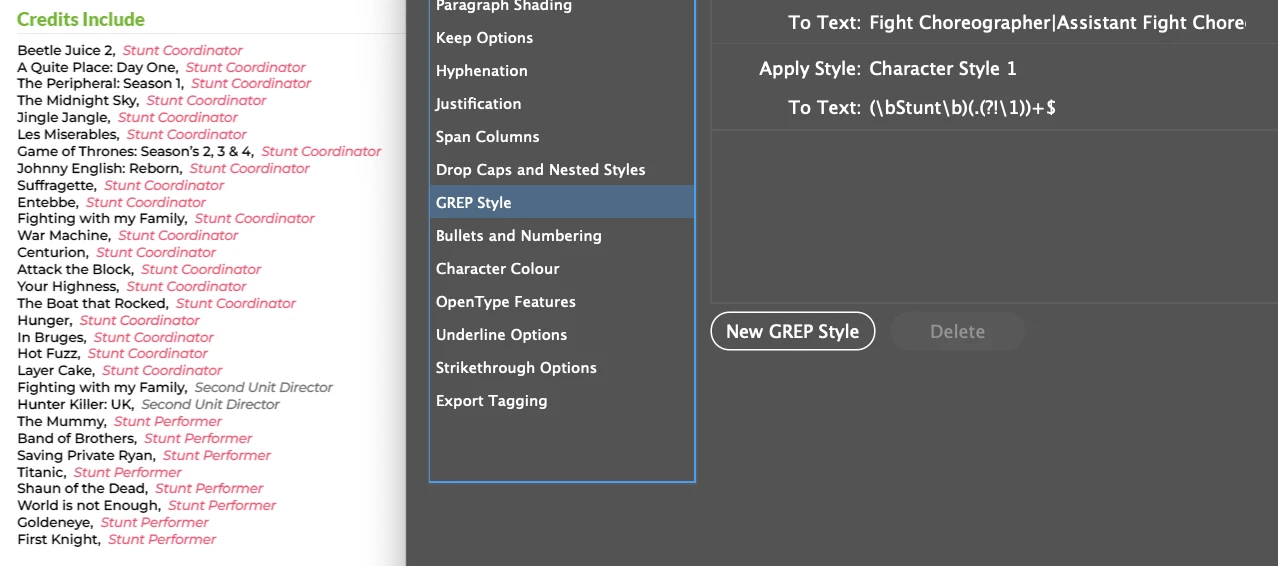
Task: Click the Hot Fuzz credit line
Action: tap(112, 354)
